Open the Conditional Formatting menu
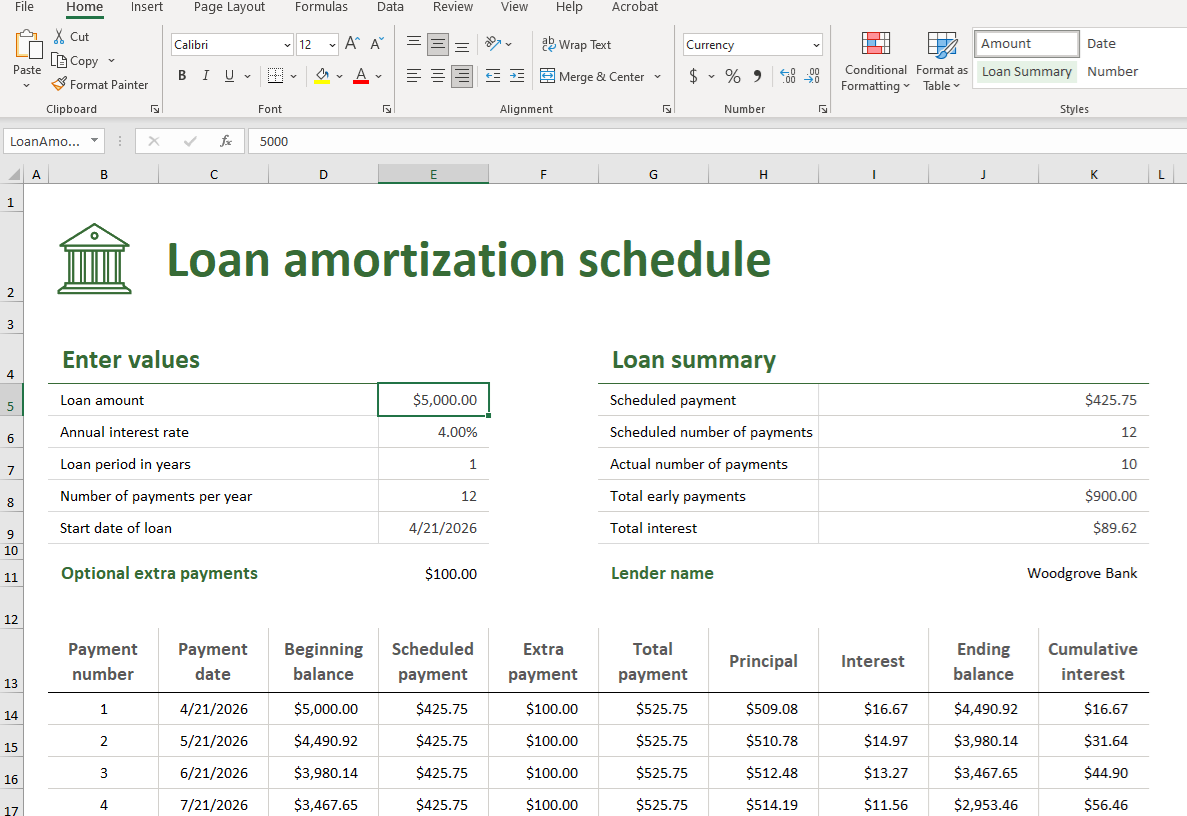This screenshot has width=1187, height=816. [x=876, y=62]
